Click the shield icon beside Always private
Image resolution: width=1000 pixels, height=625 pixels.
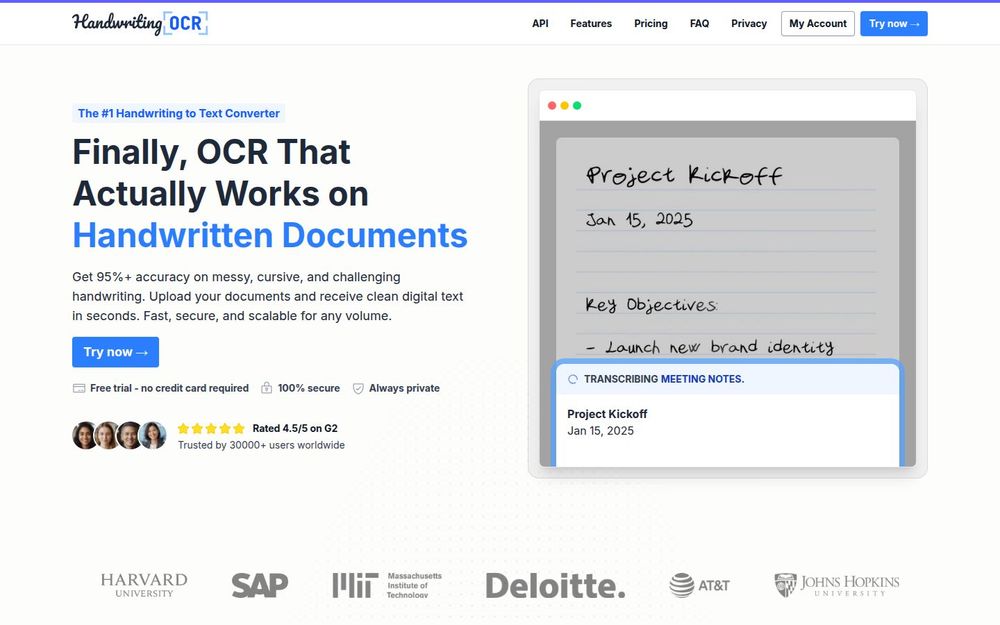point(358,388)
